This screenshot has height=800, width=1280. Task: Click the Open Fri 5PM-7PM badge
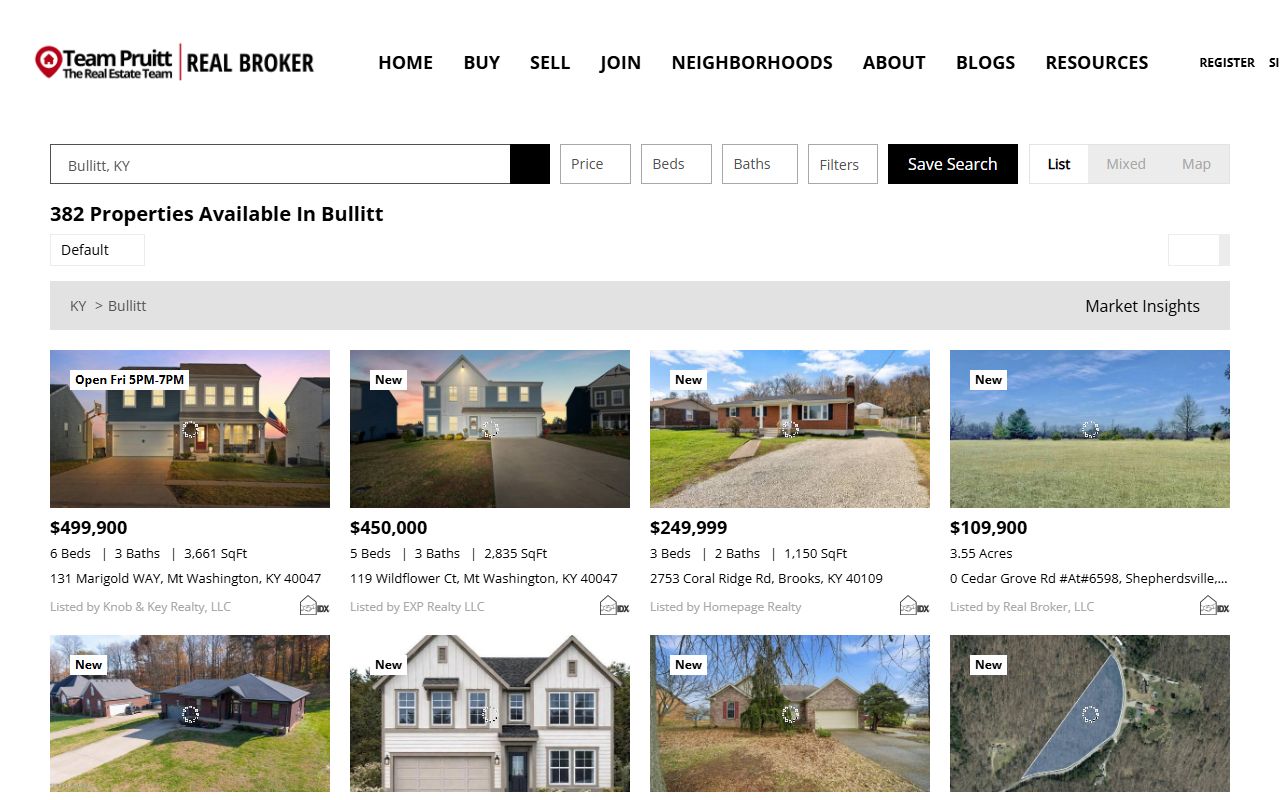coord(130,380)
